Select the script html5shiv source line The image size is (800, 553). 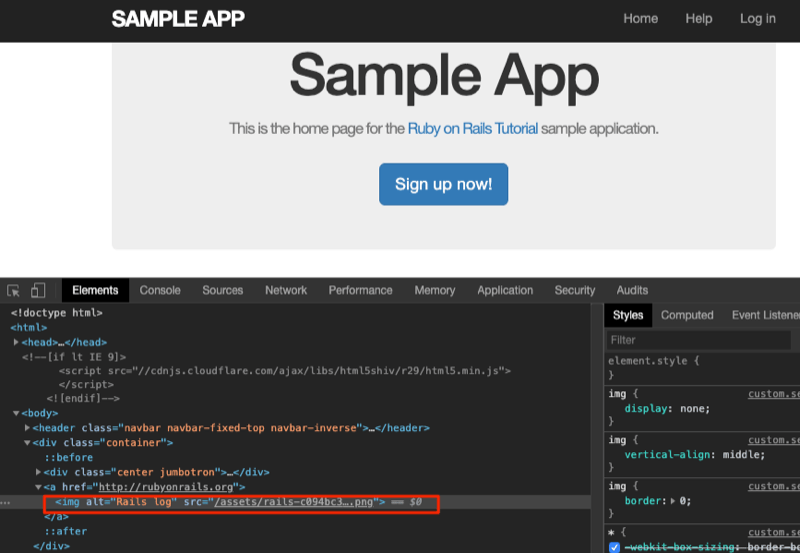pyautogui.click(x=285, y=371)
